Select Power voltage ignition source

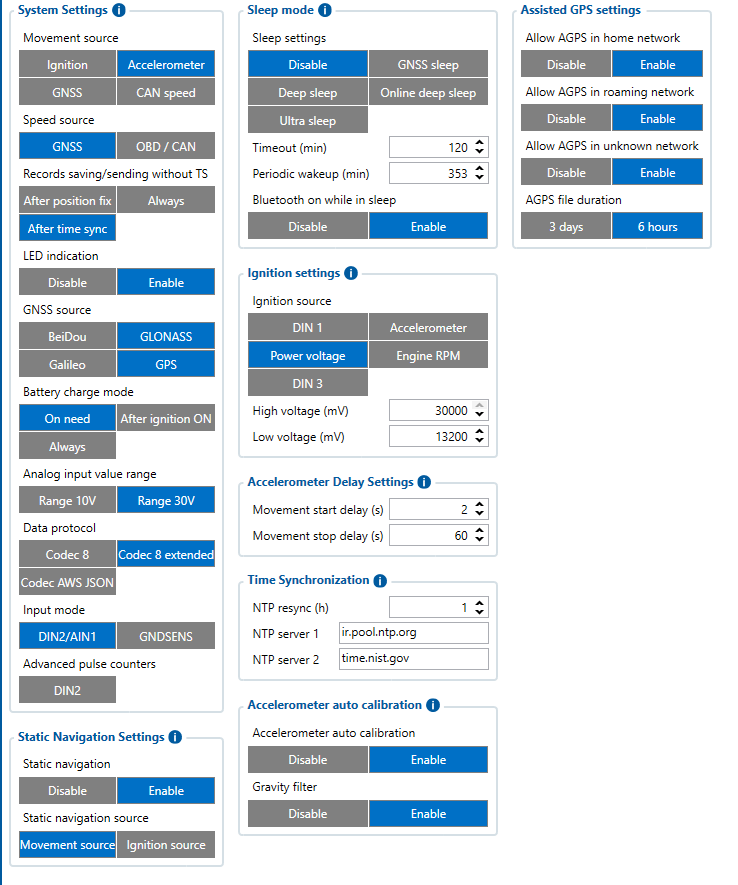coord(308,356)
